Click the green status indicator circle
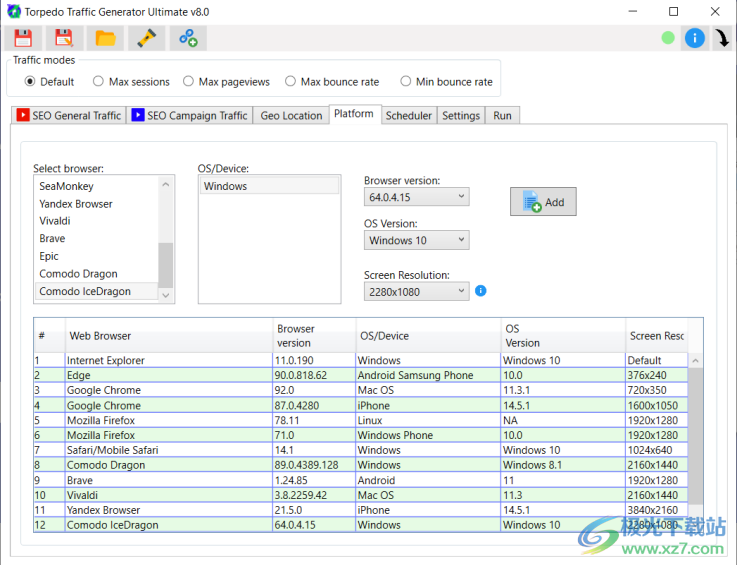The width and height of the screenshot is (737, 565). [x=667, y=38]
